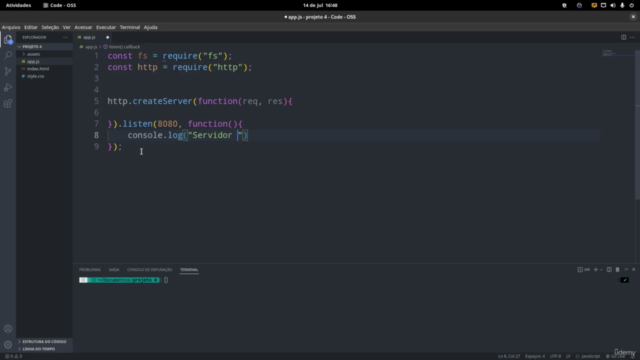640x360 pixels.
Task: Maximize terminal panel with chevron up
Action: pyautogui.click(x=626, y=269)
